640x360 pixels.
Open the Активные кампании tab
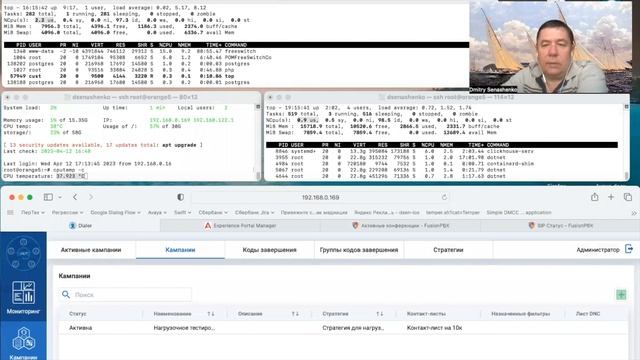(91, 250)
